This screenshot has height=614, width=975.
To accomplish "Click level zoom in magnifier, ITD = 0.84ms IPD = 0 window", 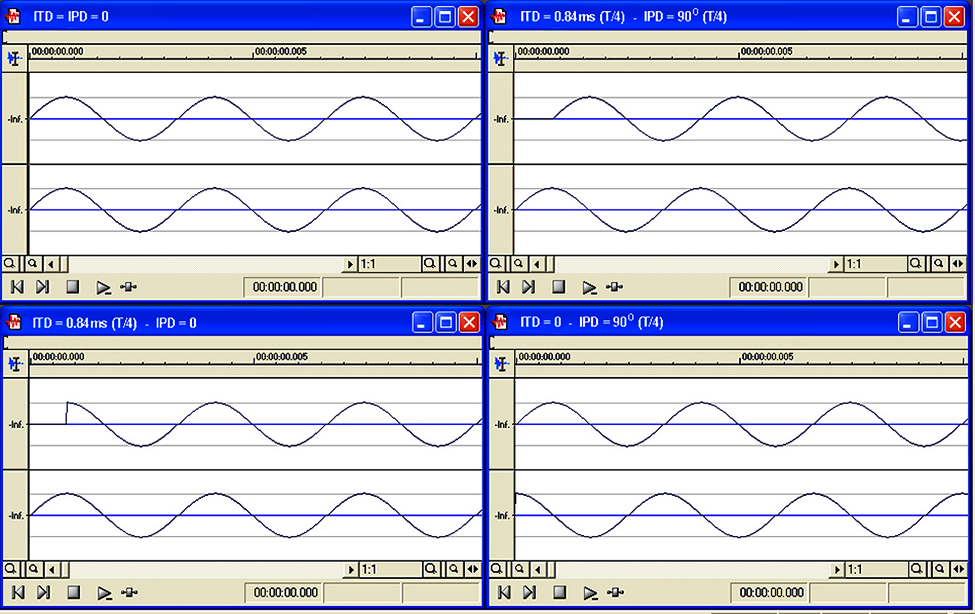I will [430, 570].
